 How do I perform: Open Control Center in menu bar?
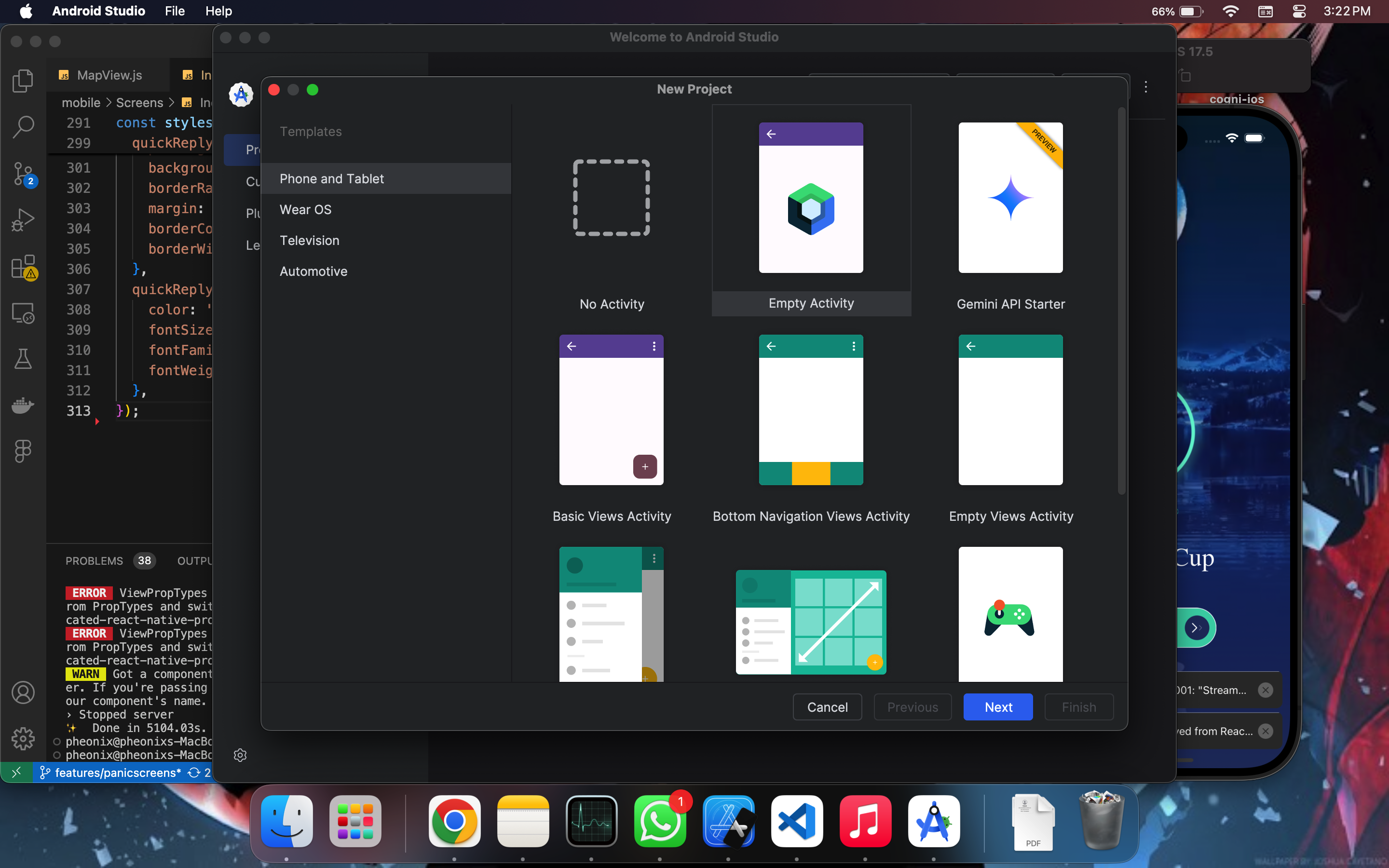tap(1299, 11)
